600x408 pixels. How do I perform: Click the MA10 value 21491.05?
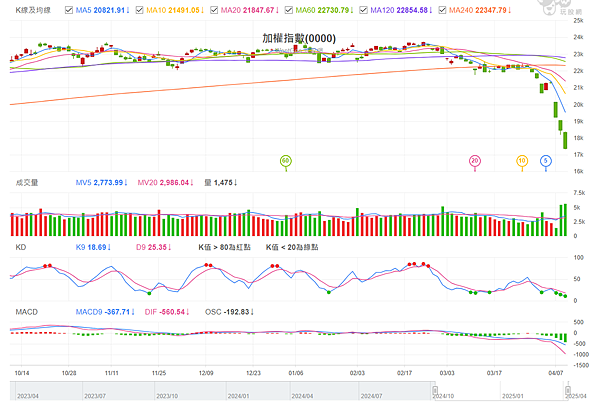point(184,10)
